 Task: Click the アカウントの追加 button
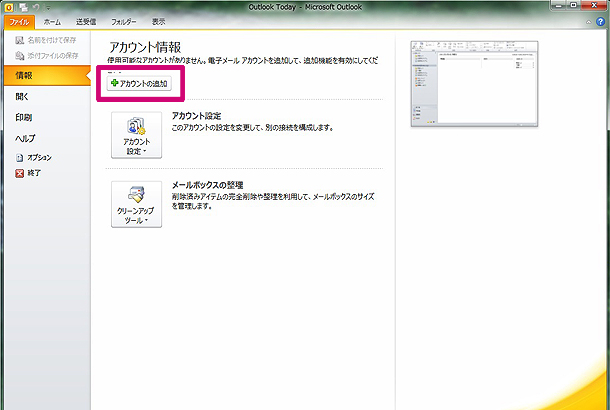pos(139,83)
